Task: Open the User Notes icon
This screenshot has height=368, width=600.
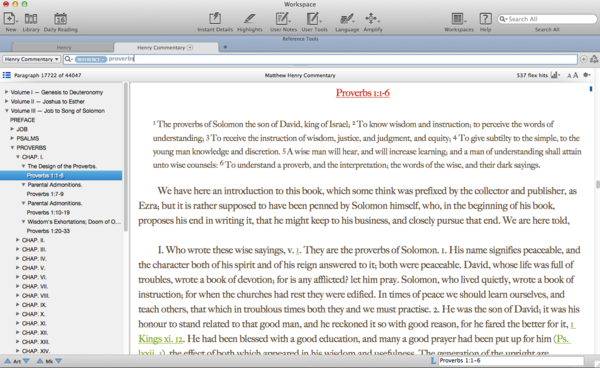Action: 282,18
